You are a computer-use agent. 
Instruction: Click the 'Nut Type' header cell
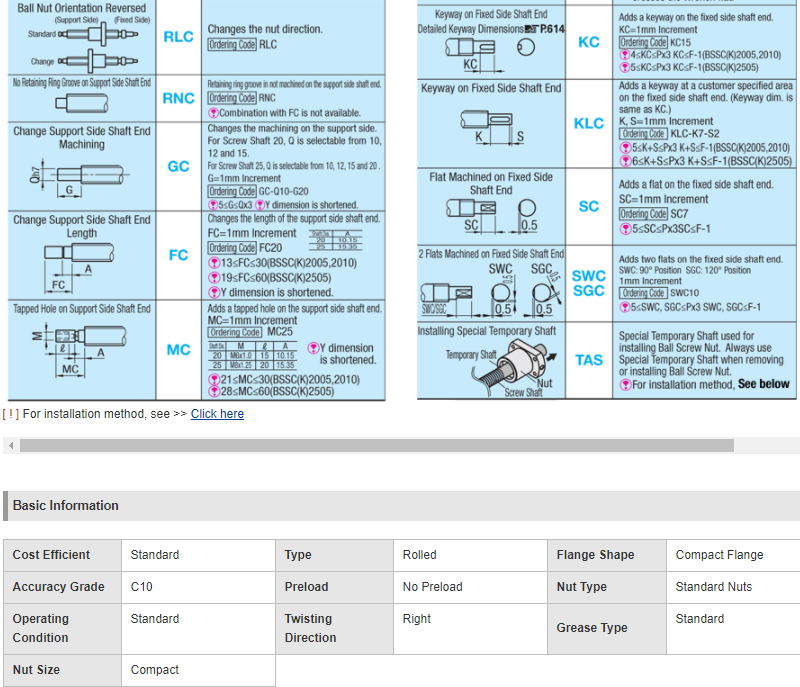pos(607,588)
